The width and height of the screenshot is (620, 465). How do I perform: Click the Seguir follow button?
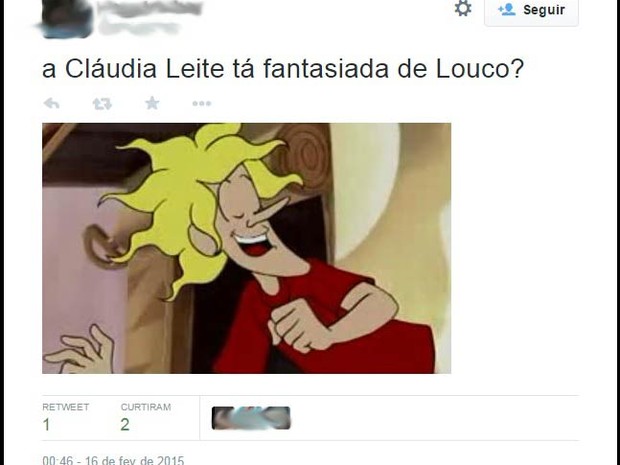531,11
